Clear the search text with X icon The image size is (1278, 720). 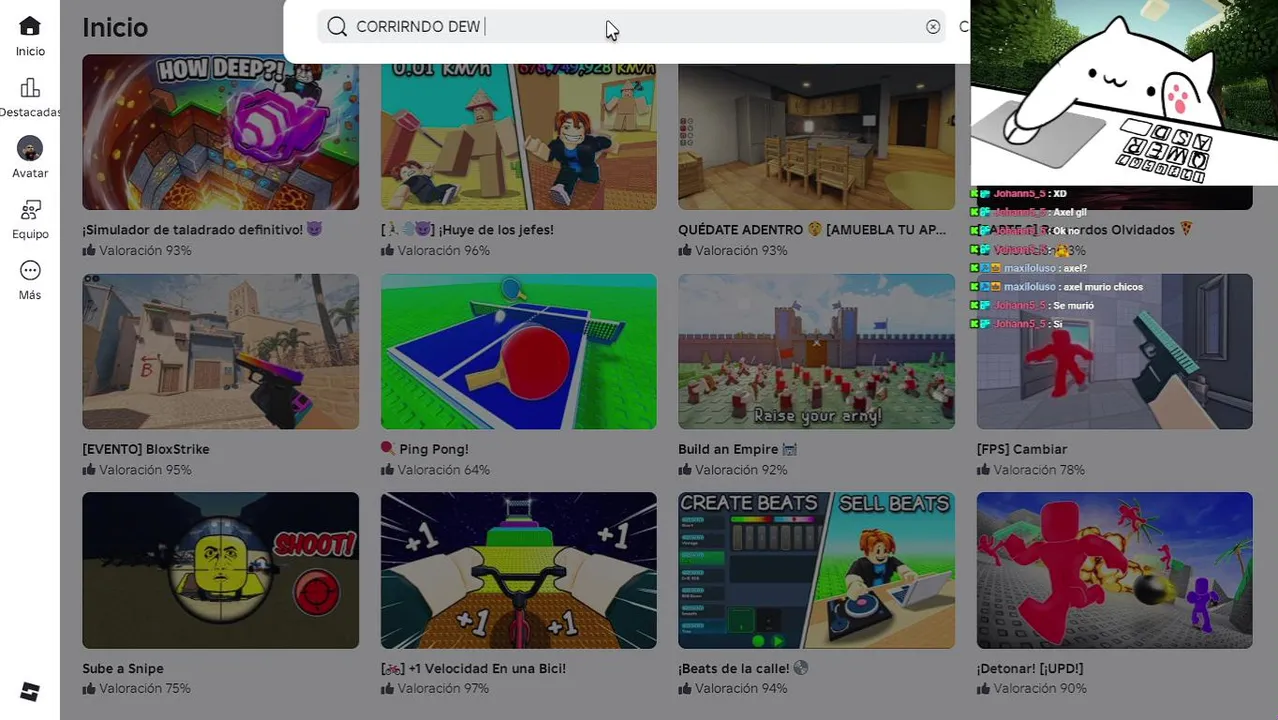point(933,27)
